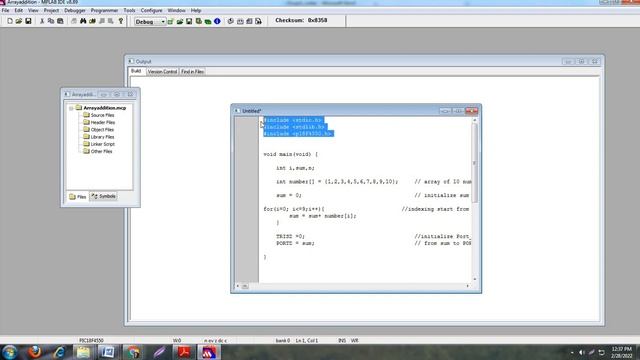Screen dimensions: 640x360
Task: Open the Build Configuration Debug dropdown
Action: click(150, 22)
